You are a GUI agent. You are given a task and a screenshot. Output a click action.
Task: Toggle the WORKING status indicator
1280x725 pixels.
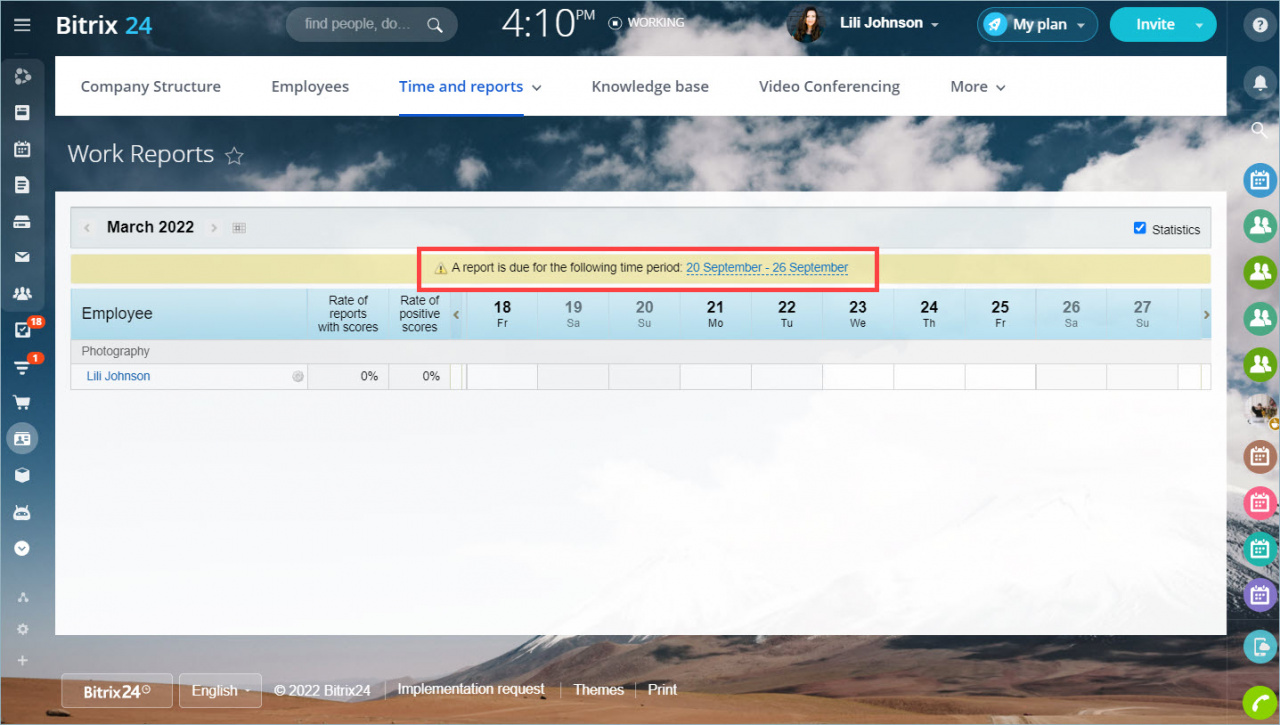[647, 22]
